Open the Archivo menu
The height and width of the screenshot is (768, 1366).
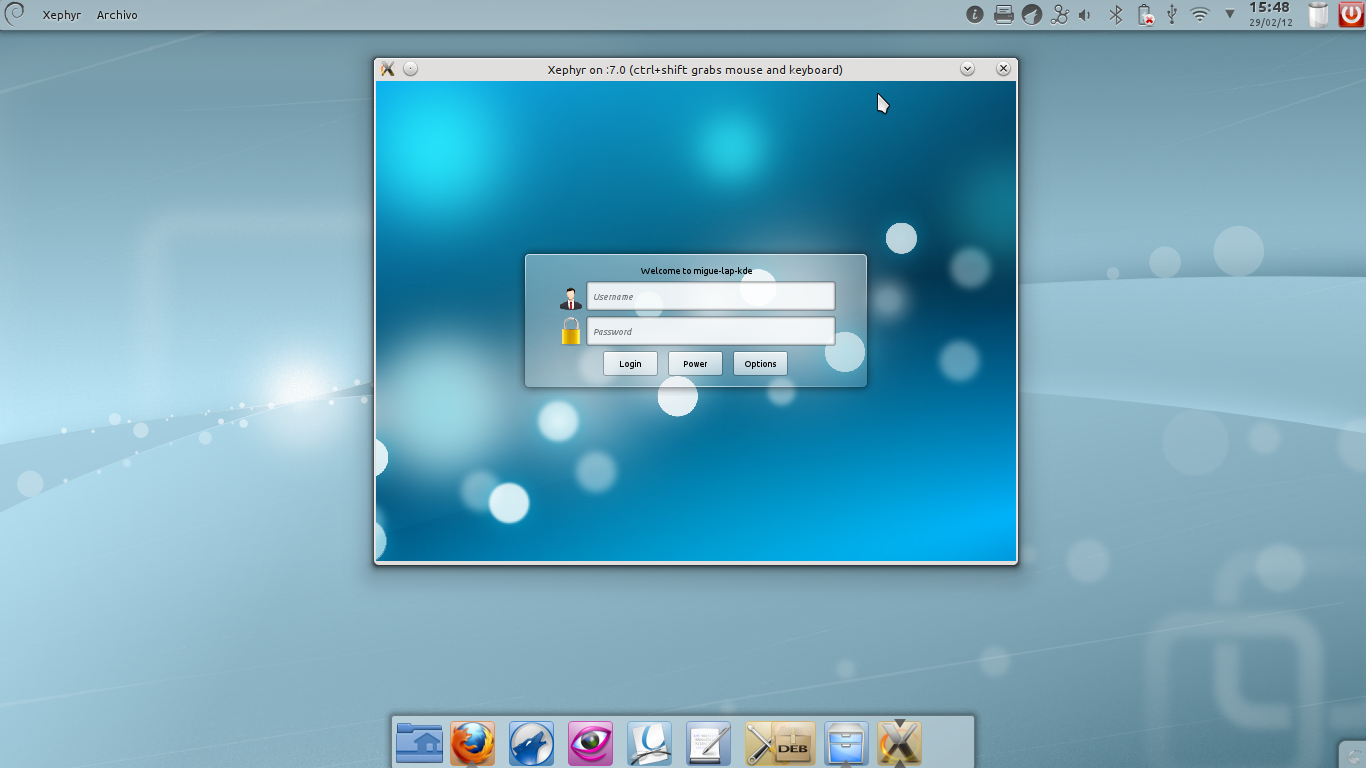click(116, 14)
